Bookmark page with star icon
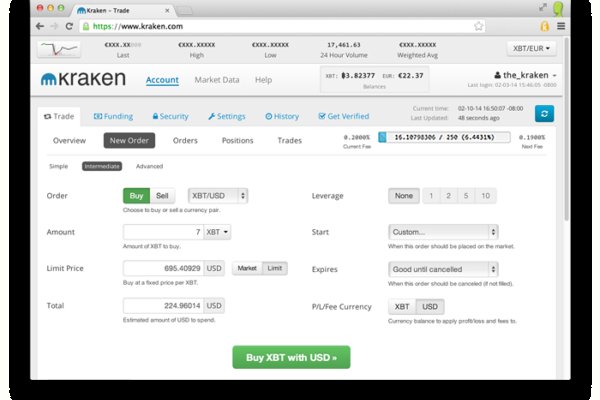The image size is (600, 400). 479,26
